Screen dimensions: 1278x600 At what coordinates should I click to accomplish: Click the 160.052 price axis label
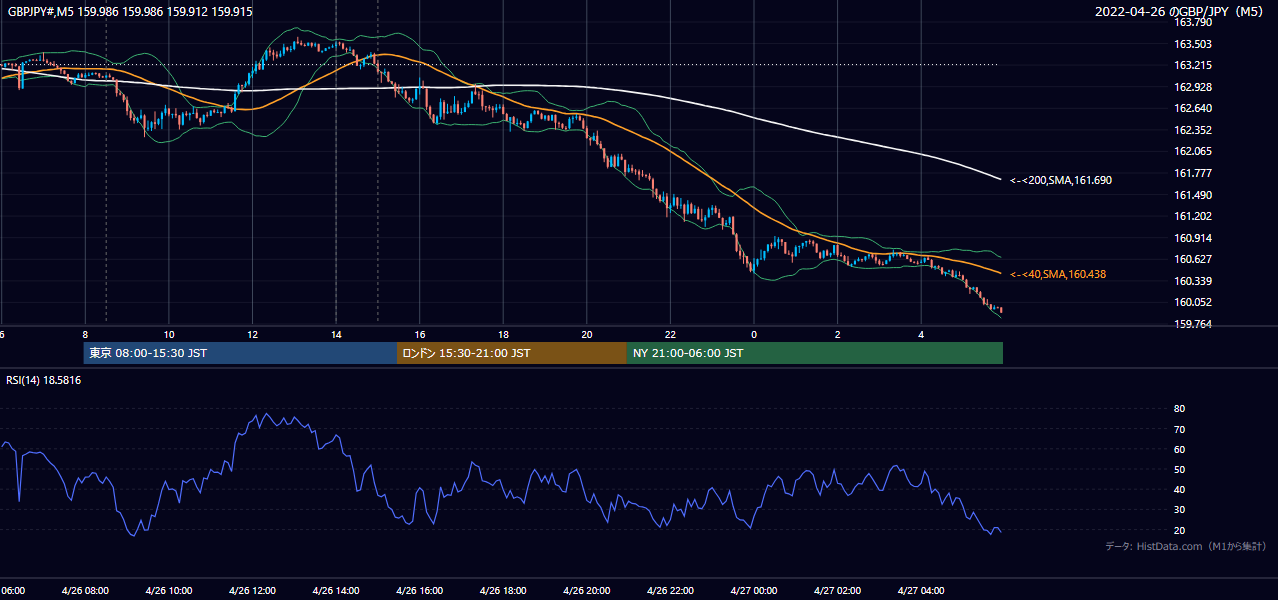pyautogui.click(x=1193, y=302)
